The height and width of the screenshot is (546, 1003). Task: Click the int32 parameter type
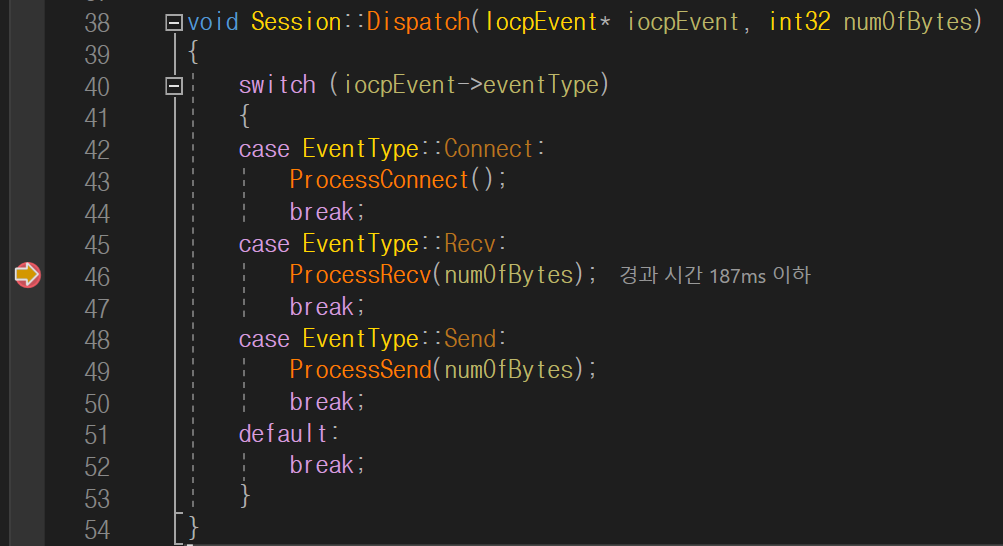pos(799,22)
